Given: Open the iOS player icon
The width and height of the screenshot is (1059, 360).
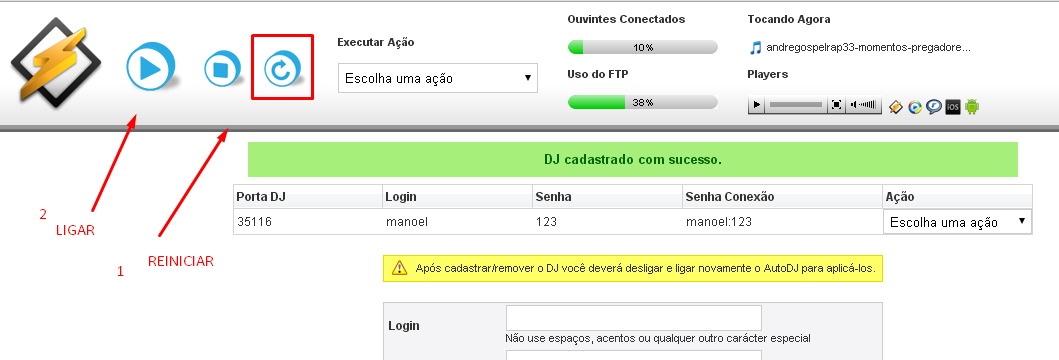Looking at the screenshot, I should [x=953, y=106].
